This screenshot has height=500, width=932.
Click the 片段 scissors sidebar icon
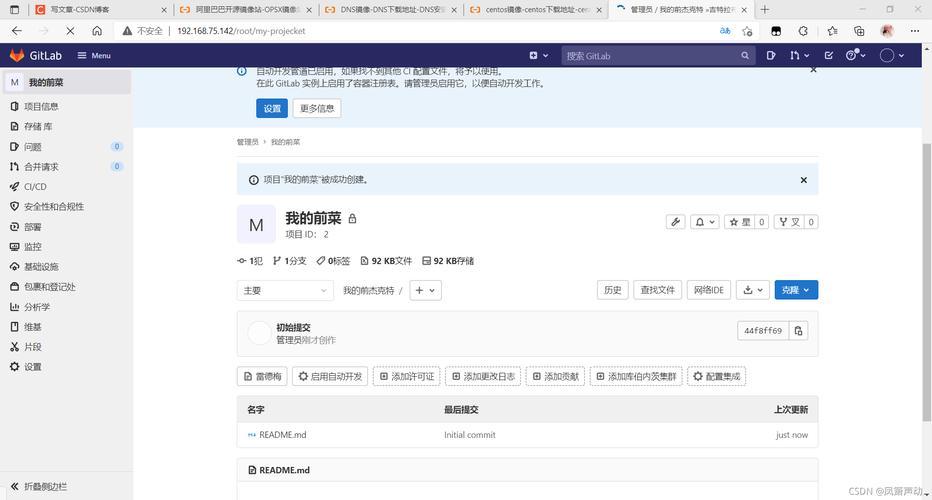click(14, 347)
